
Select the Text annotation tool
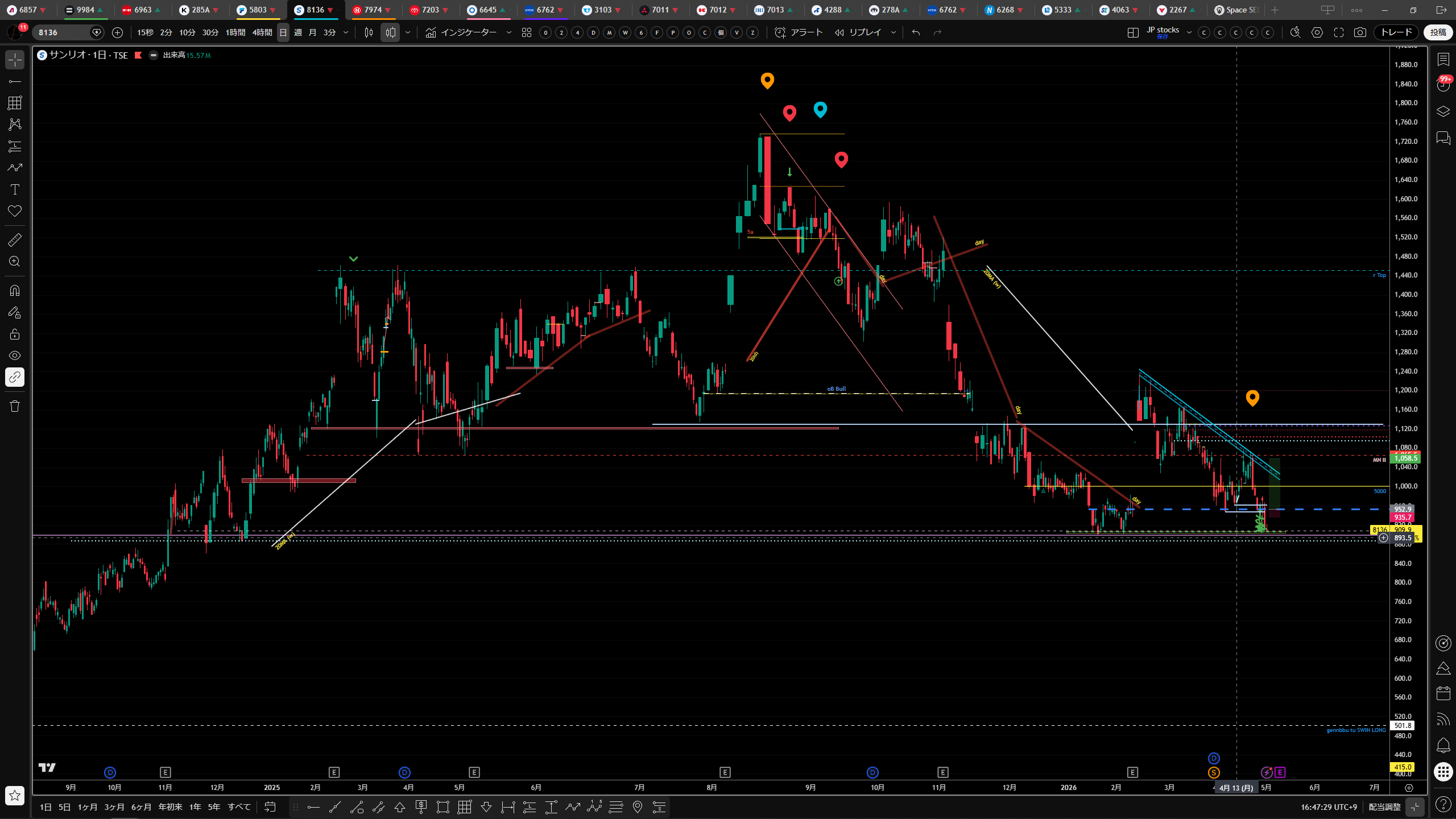tap(15, 189)
